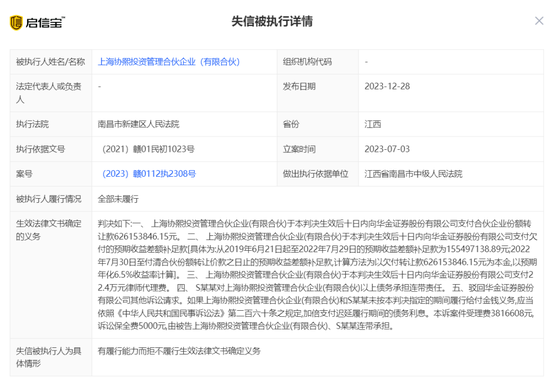550x380 pixels.
Task: Click the court name 南昌市新建区人民法院
Action: point(139,124)
